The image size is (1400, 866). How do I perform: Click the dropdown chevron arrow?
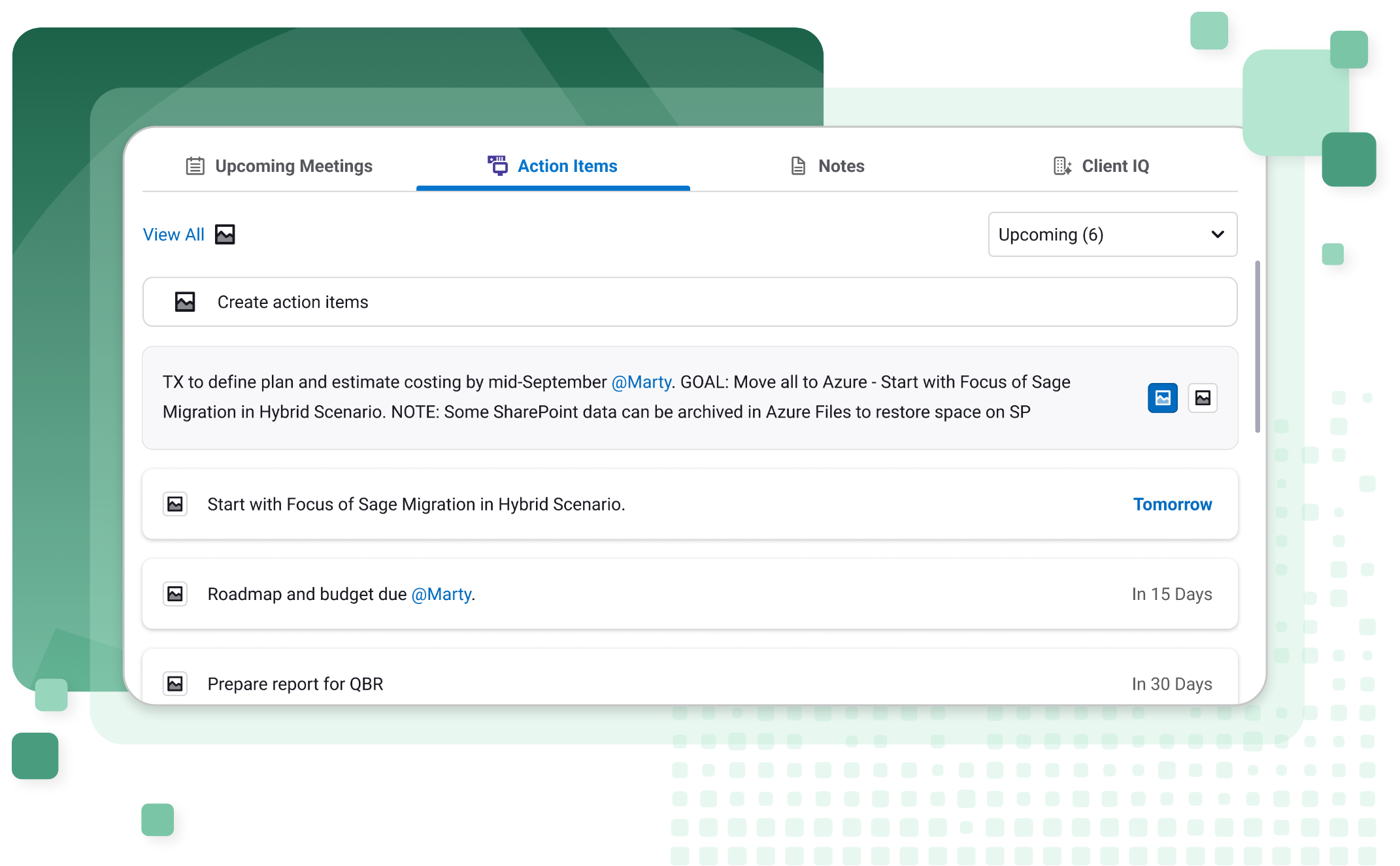pos(1217,235)
